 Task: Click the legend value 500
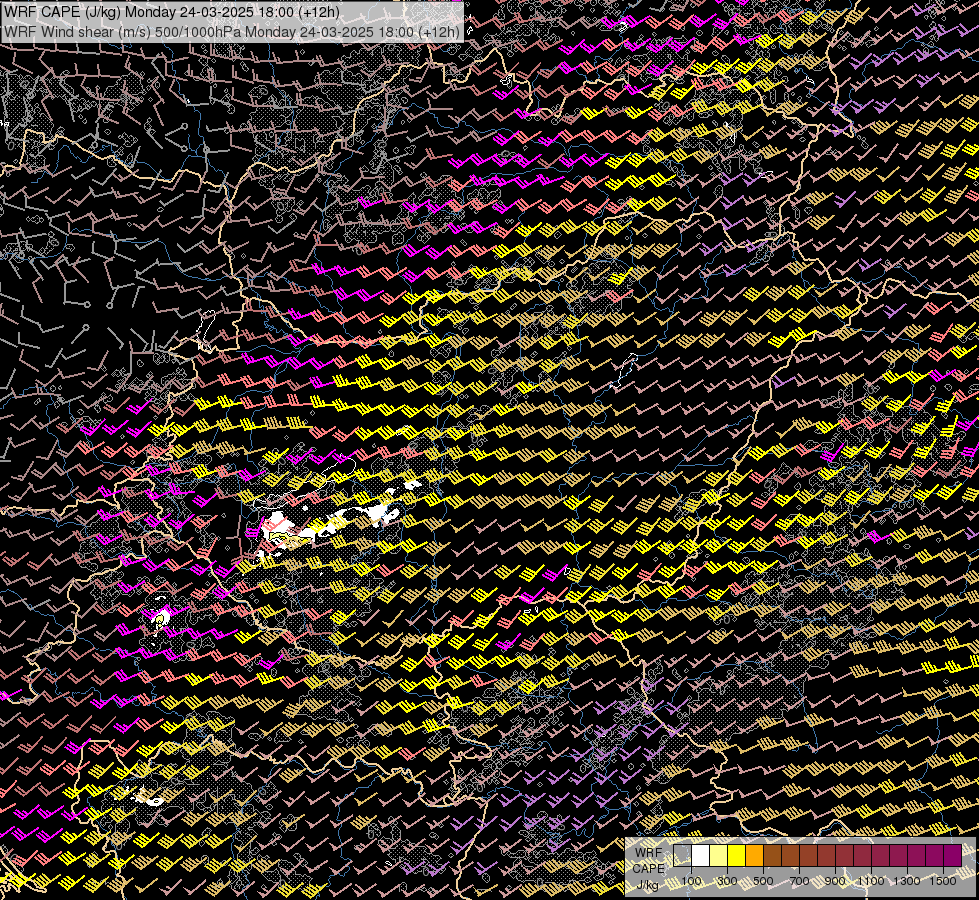pos(763,881)
